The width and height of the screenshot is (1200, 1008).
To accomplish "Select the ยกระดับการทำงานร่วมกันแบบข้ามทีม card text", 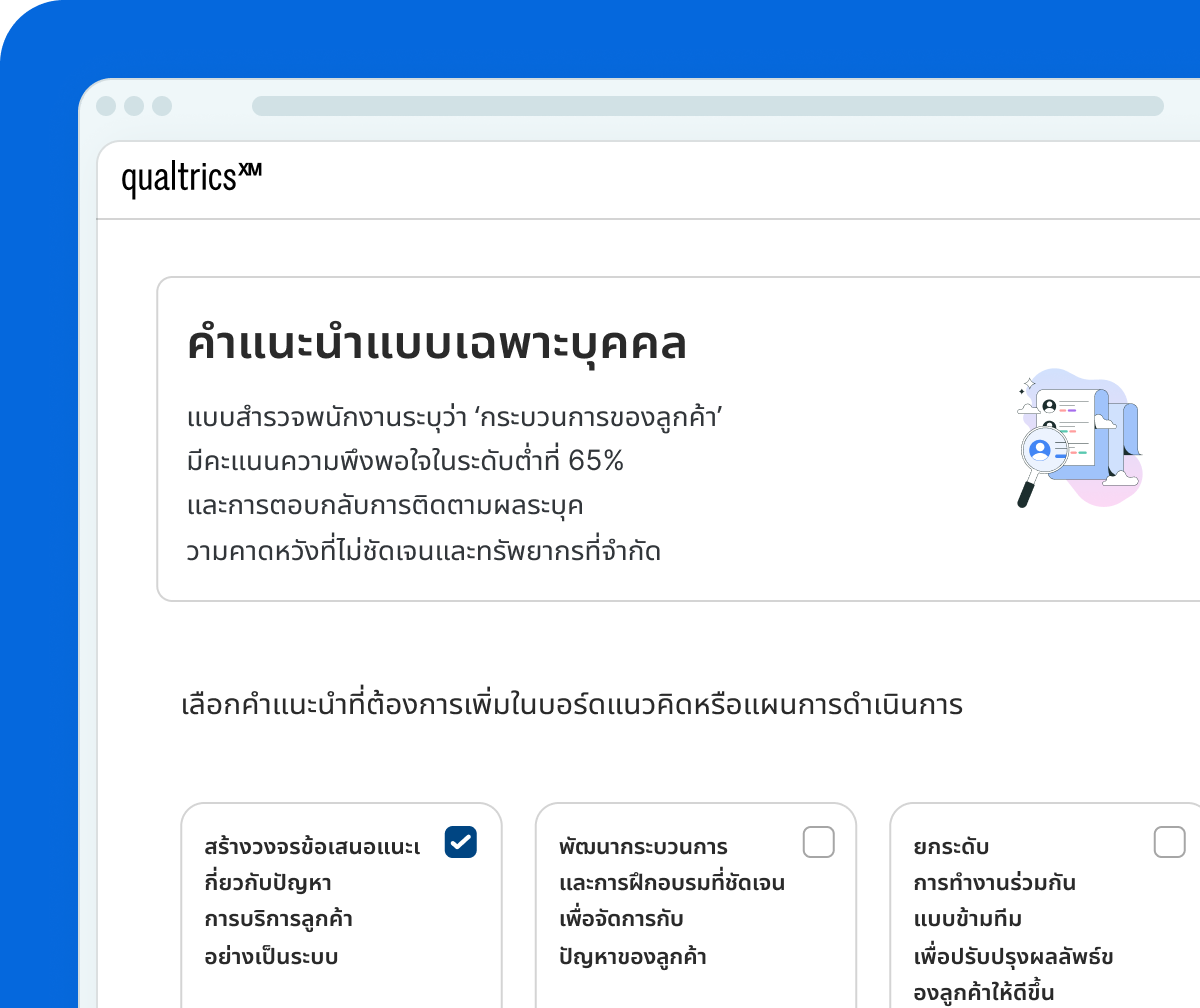I will click(1014, 920).
